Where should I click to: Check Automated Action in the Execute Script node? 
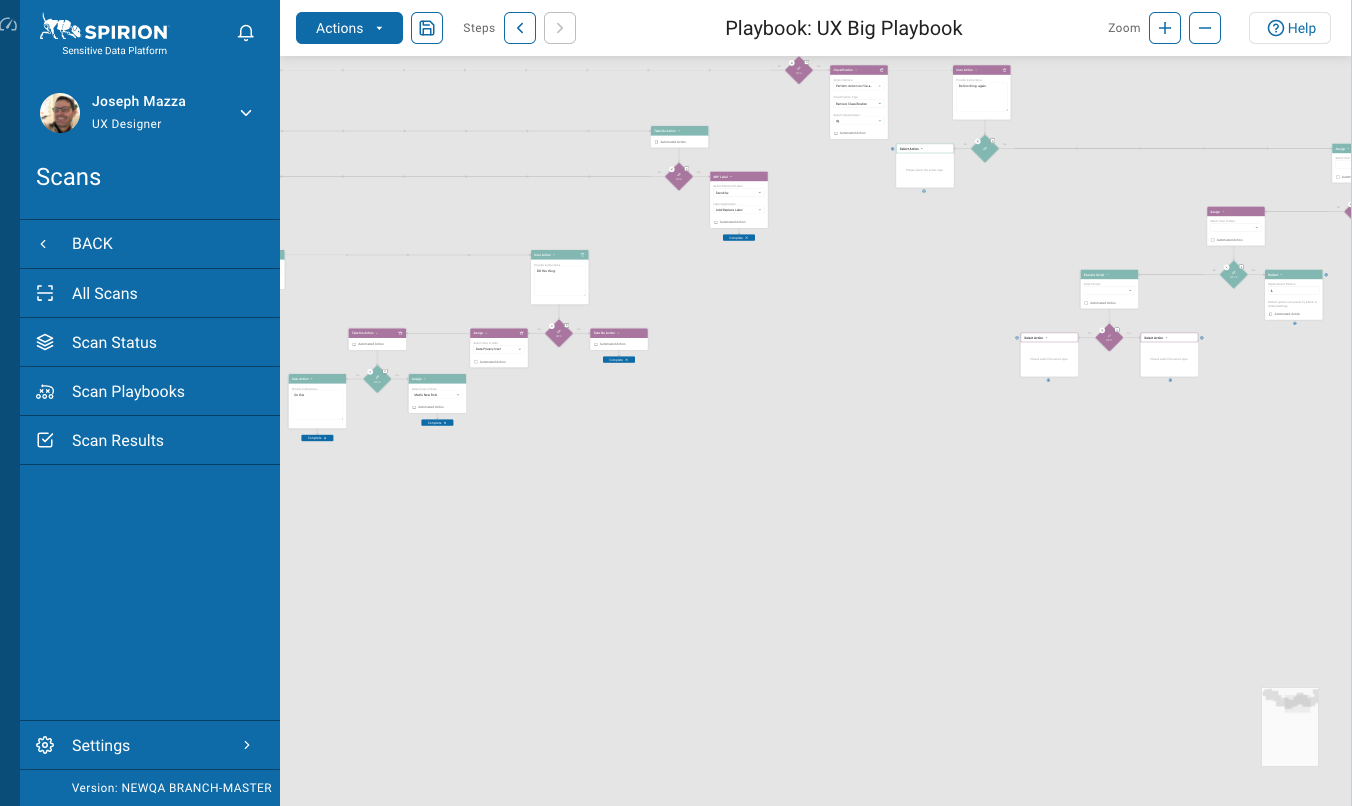(x=1086, y=303)
